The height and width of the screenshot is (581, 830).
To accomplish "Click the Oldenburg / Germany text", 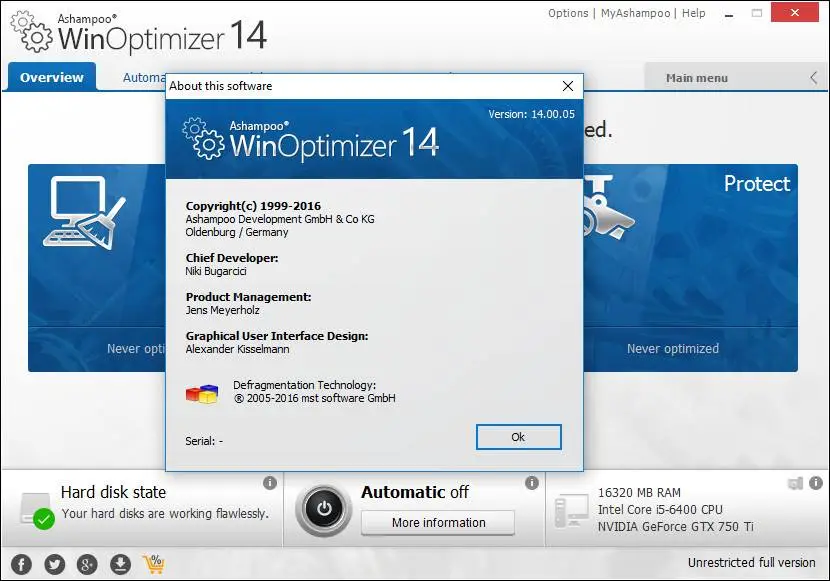I will click(x=237, y=232).
